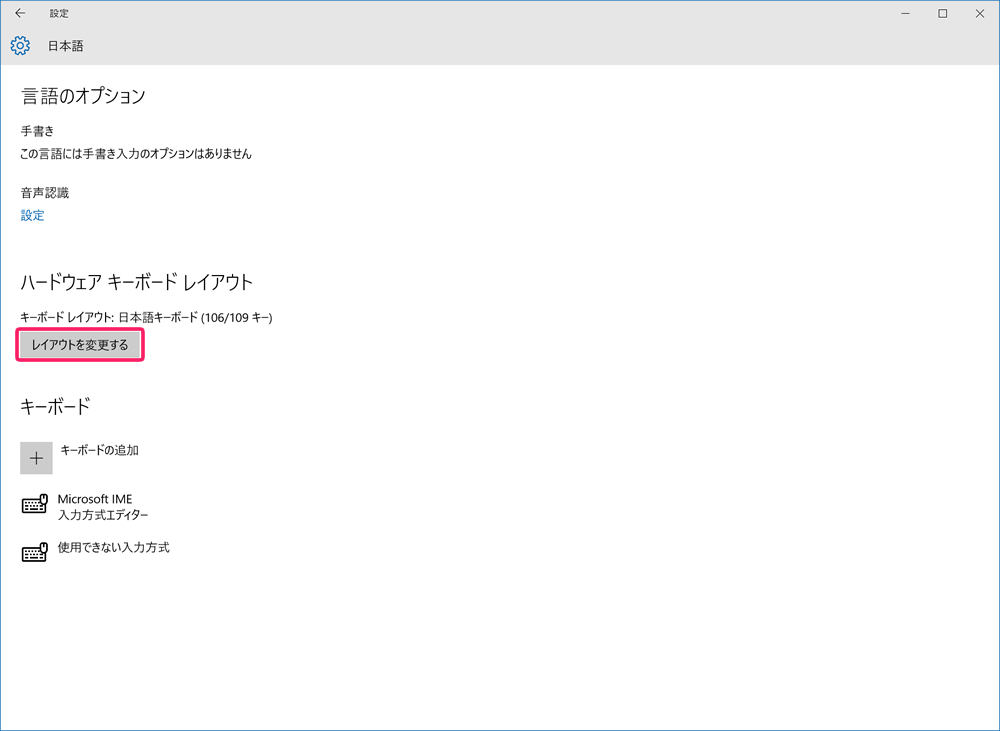Close the 設定 window
1000x731 pixels.
coord(980,13)
